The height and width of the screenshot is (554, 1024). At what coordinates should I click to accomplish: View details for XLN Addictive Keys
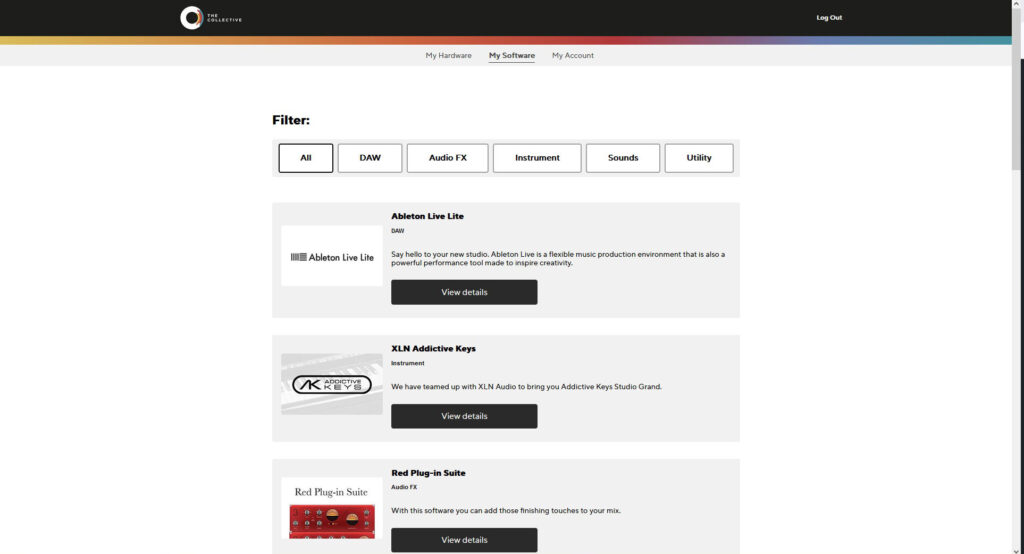click(x=464, y=416)
